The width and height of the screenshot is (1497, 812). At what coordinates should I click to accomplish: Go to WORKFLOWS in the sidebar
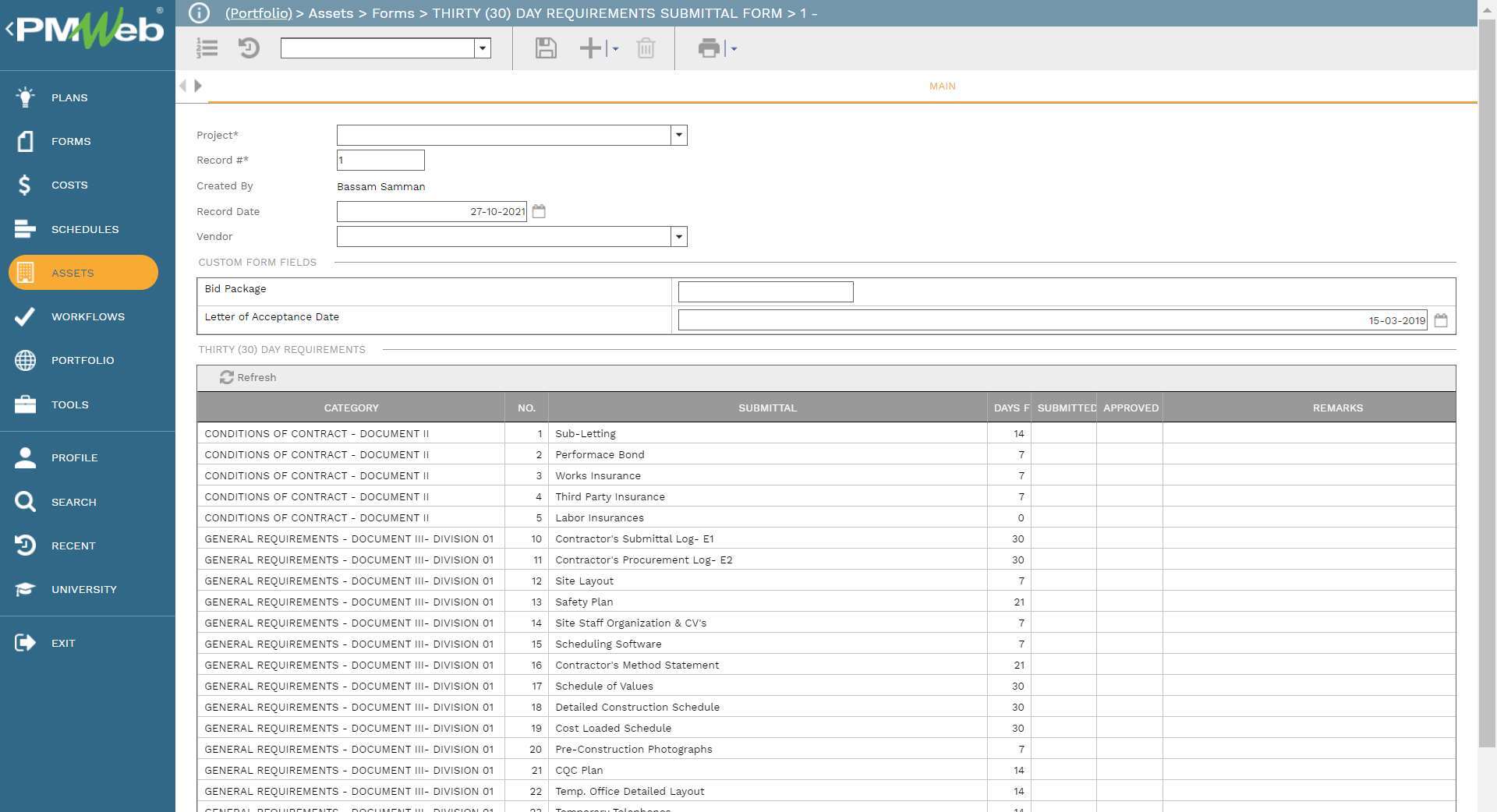click(87, 316)
